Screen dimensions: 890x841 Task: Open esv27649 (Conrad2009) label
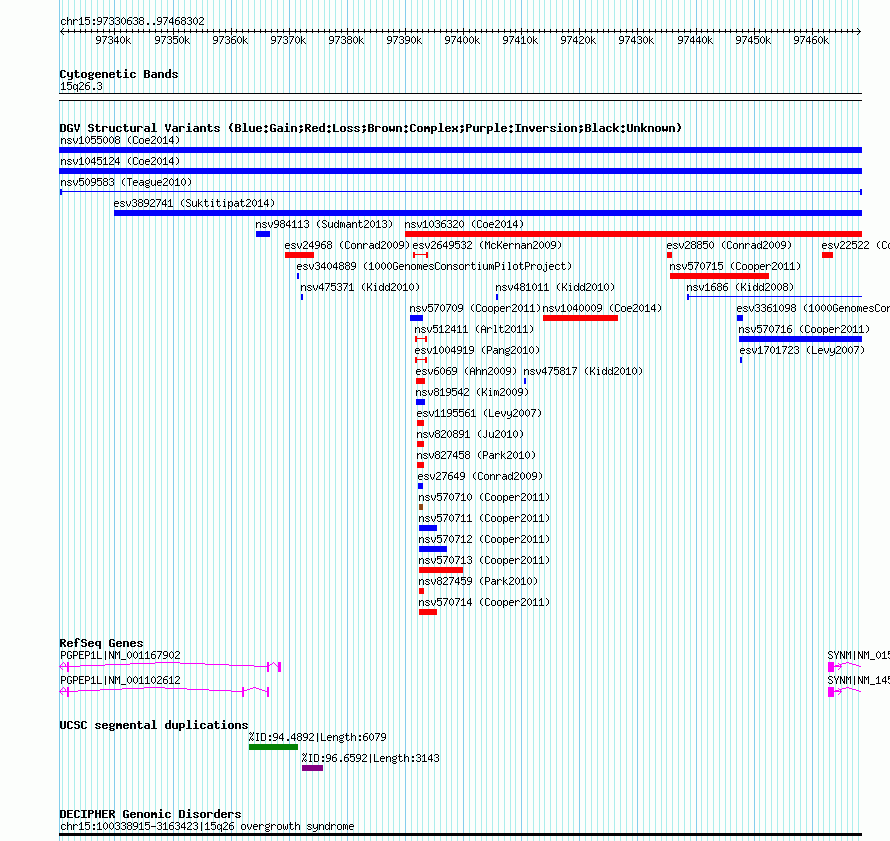pos(480,476)
